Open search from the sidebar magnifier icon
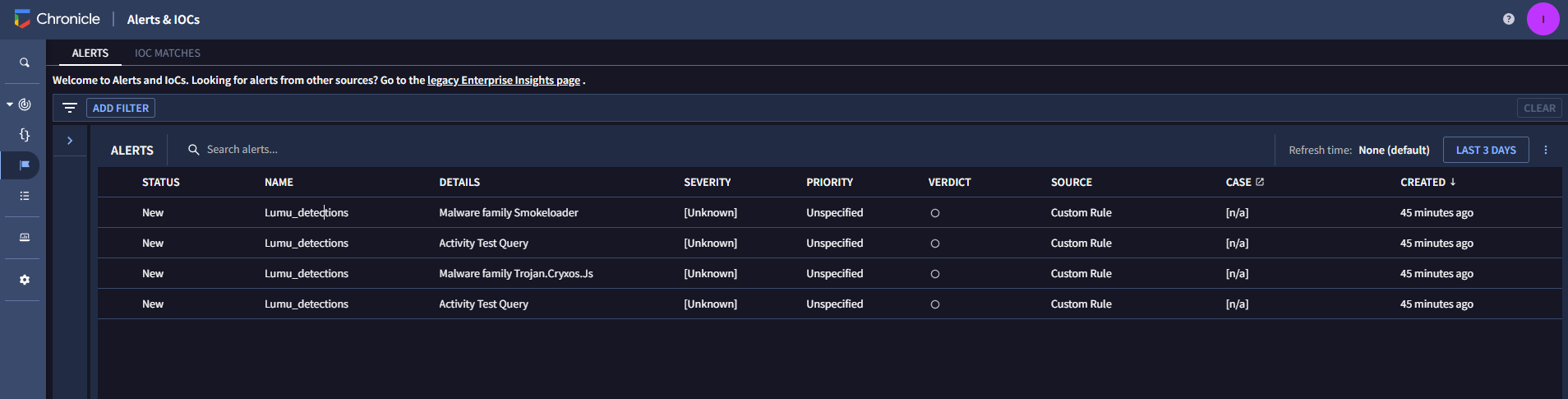 25,63
